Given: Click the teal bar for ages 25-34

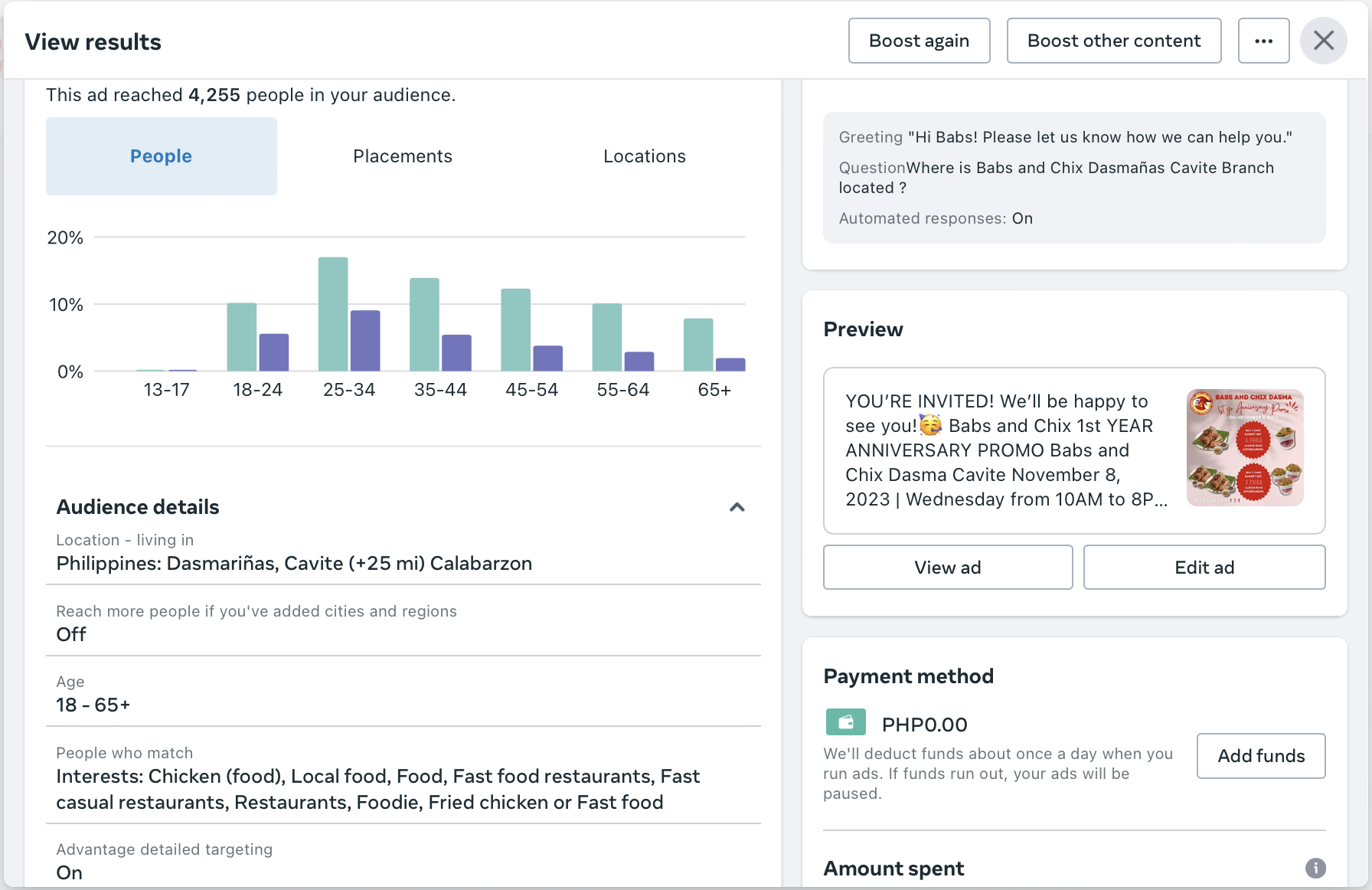Looking at the screenshot, I should [x=333, y=314].
